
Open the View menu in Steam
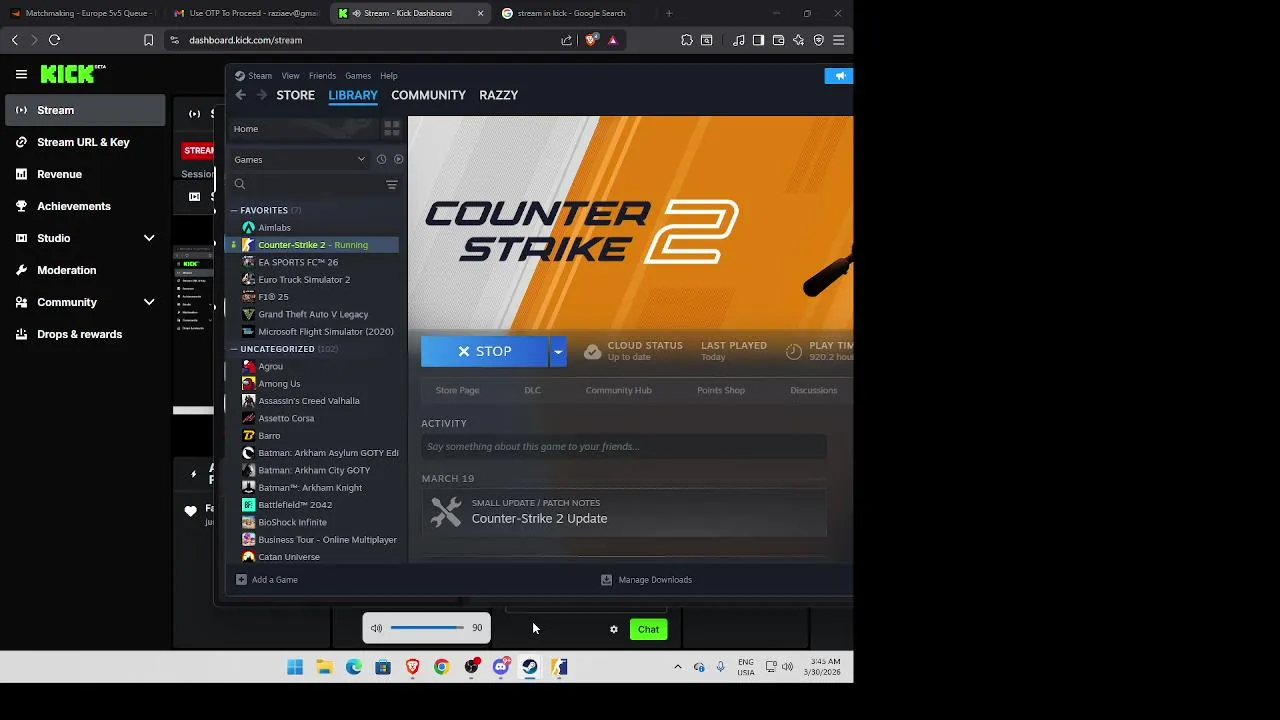coord(290,76)
